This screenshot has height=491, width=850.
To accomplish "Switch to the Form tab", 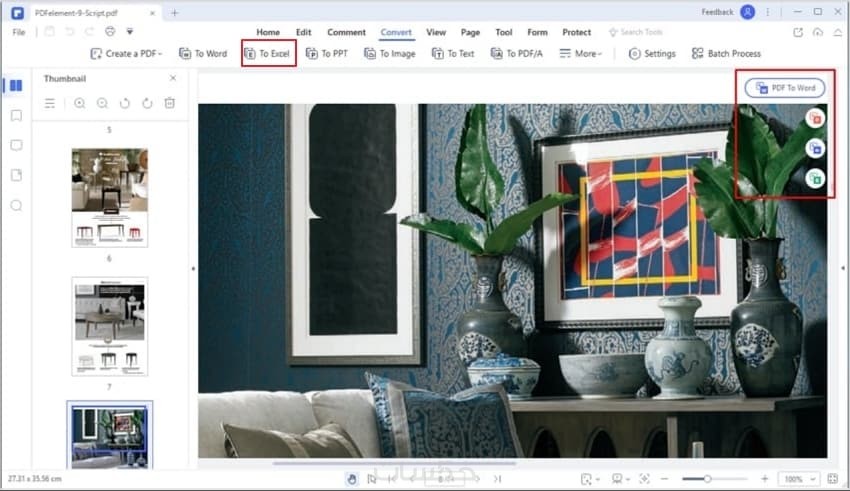I will pyautogui.click(x=537, y=32).
